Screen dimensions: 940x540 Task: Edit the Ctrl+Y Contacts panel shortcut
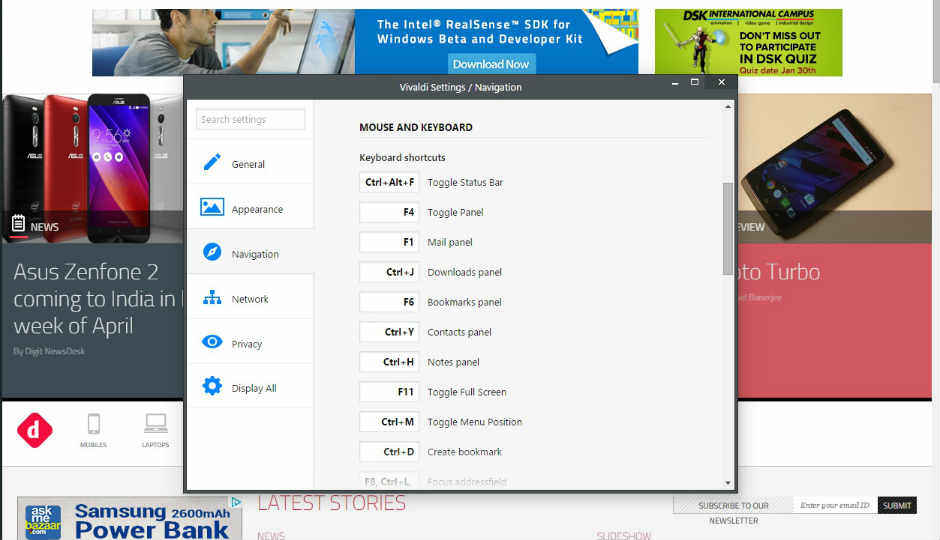tap(389, 332)
